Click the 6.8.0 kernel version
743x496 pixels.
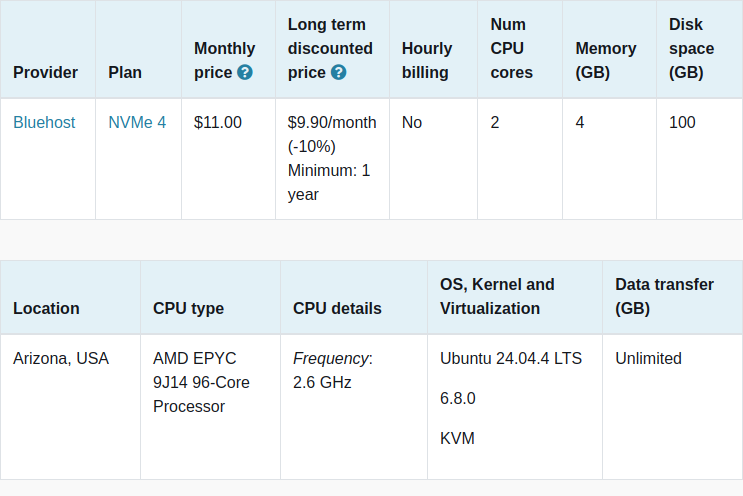coord(458,398)
